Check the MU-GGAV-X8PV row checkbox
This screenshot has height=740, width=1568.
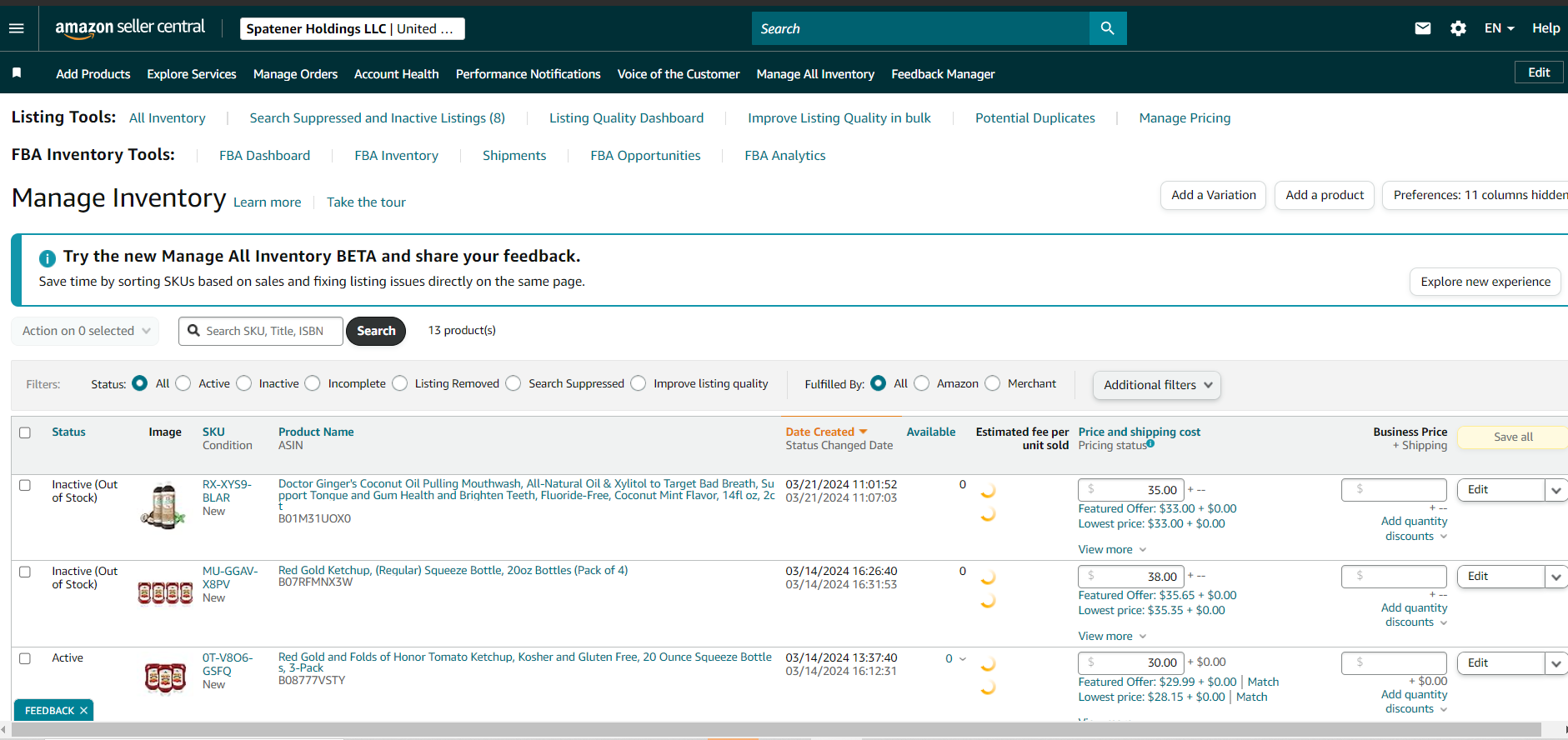[25, 572]
